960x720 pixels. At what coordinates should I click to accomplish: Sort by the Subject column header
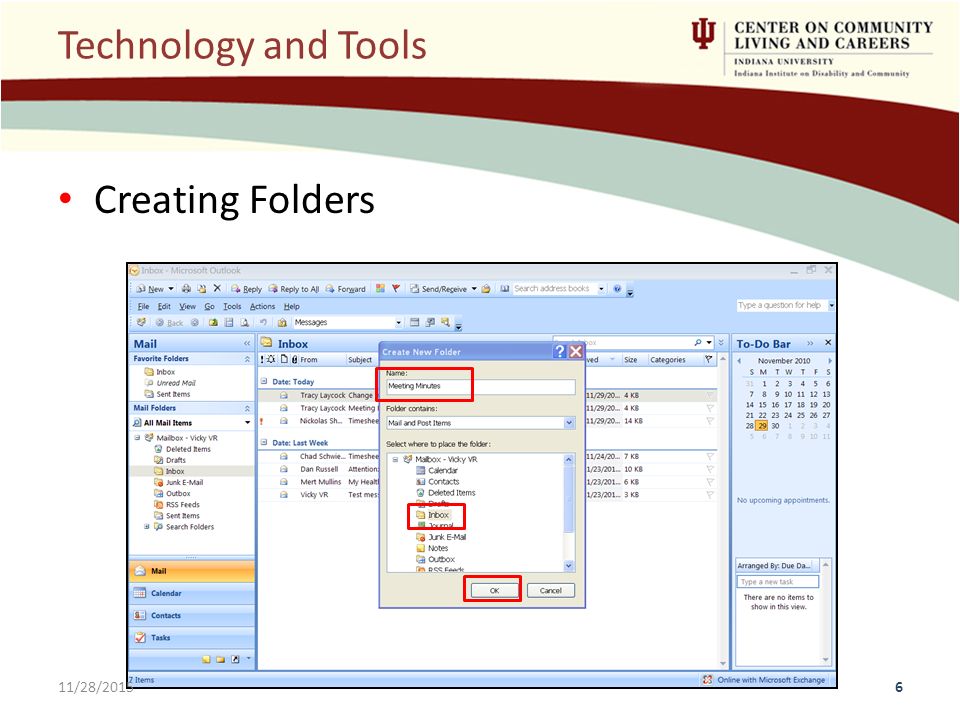pyautogui.click(x=361, y=359)
